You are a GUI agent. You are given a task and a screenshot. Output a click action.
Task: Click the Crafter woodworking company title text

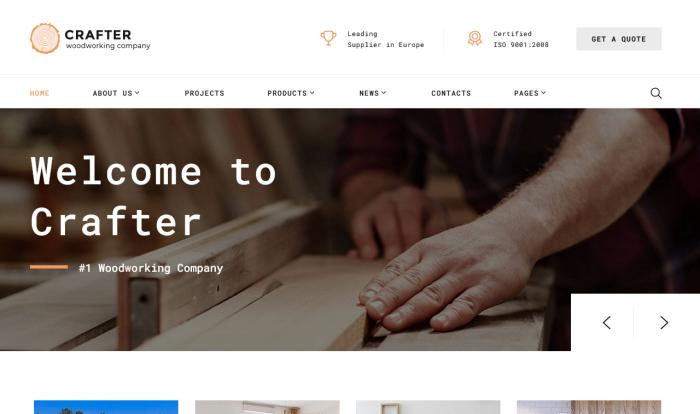[108, 39]
